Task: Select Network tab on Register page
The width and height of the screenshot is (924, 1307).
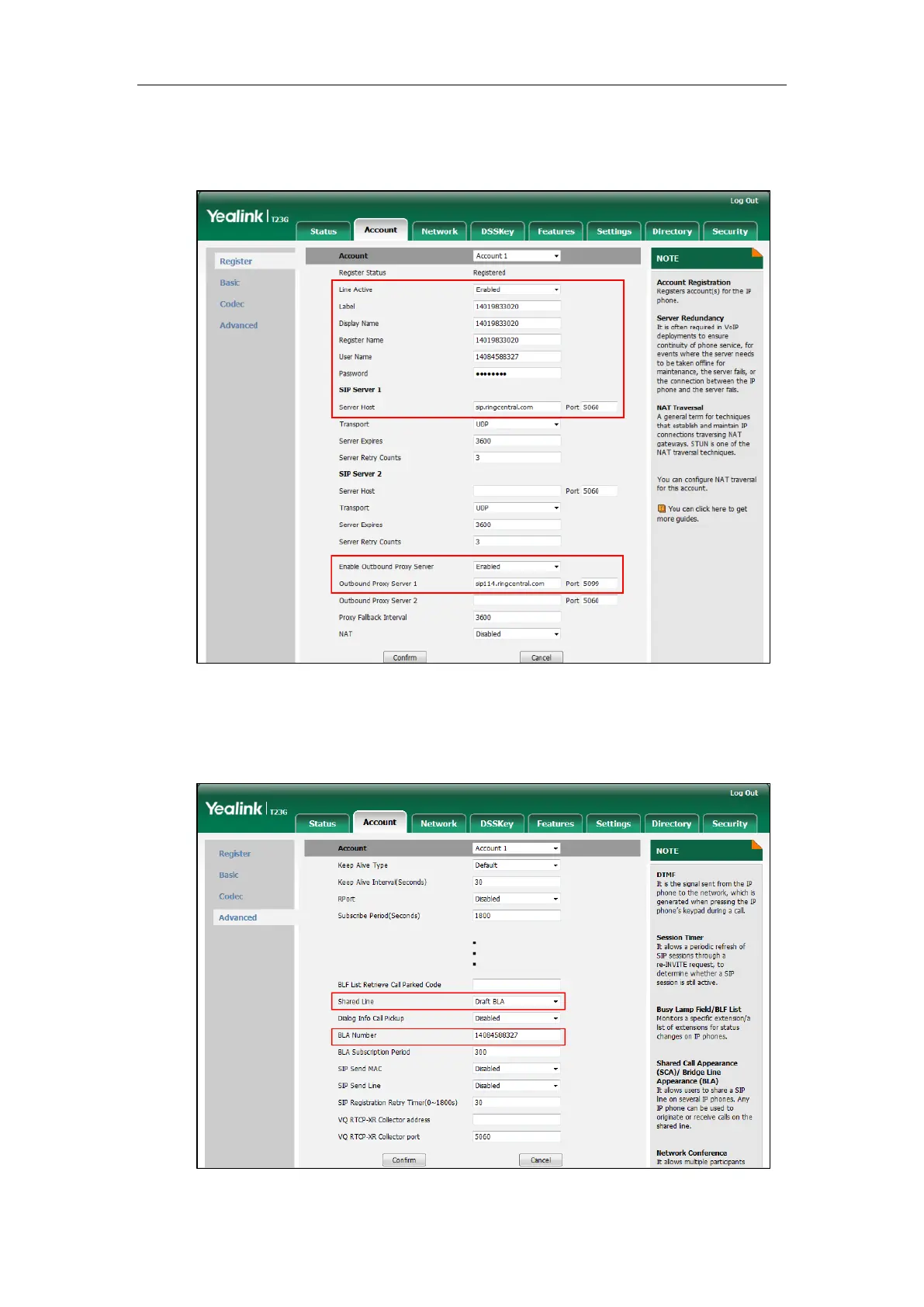Action: pos(440,231)
